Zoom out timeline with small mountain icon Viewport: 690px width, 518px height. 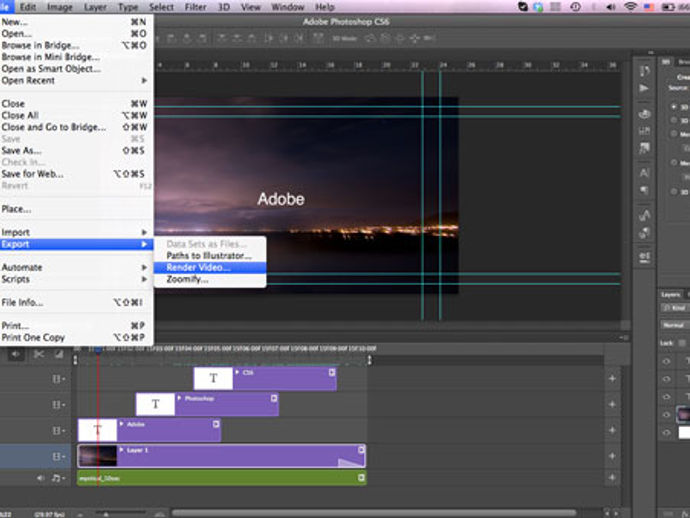pyautogui.click(x=81, y=514)
